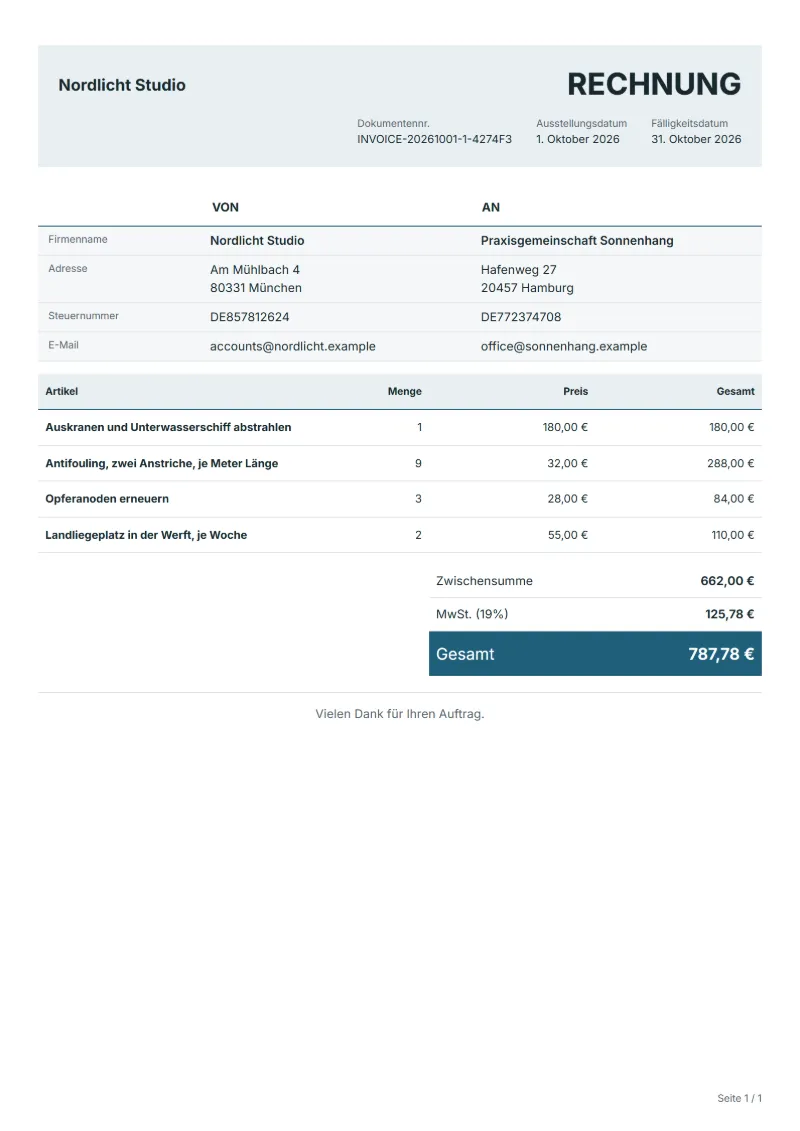
Task: Select sender tax number DE857812624
Action: tap(250, 317)
